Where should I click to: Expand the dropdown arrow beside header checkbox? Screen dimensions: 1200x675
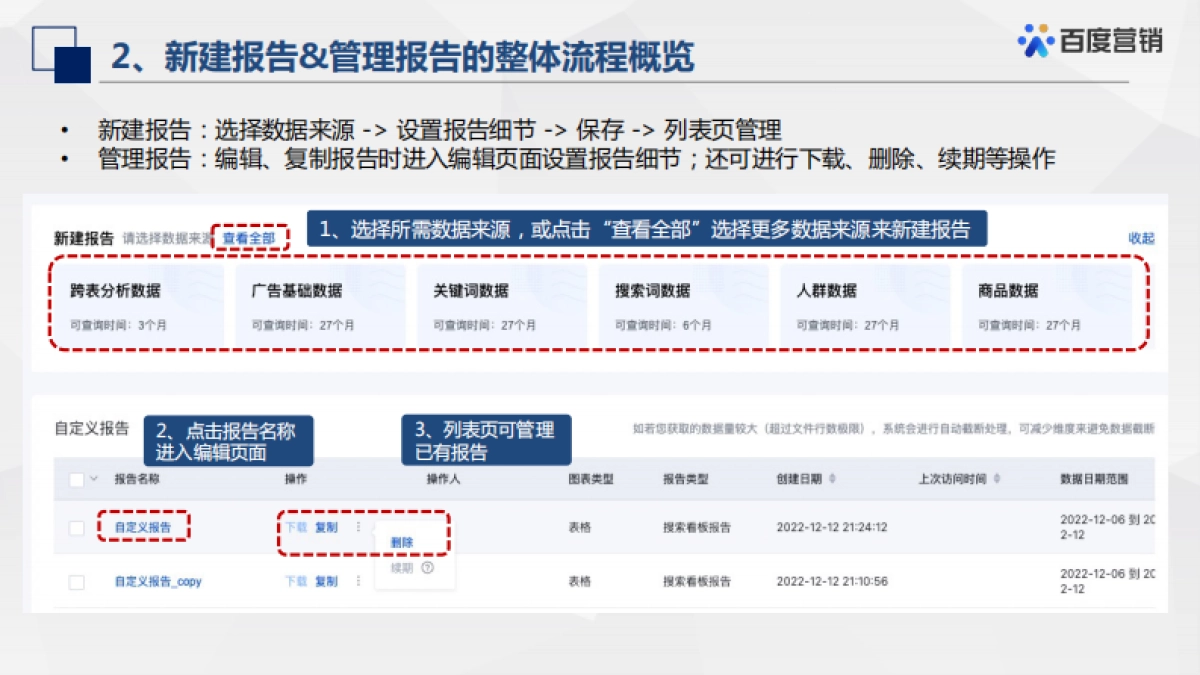click(x=95, y=479)
